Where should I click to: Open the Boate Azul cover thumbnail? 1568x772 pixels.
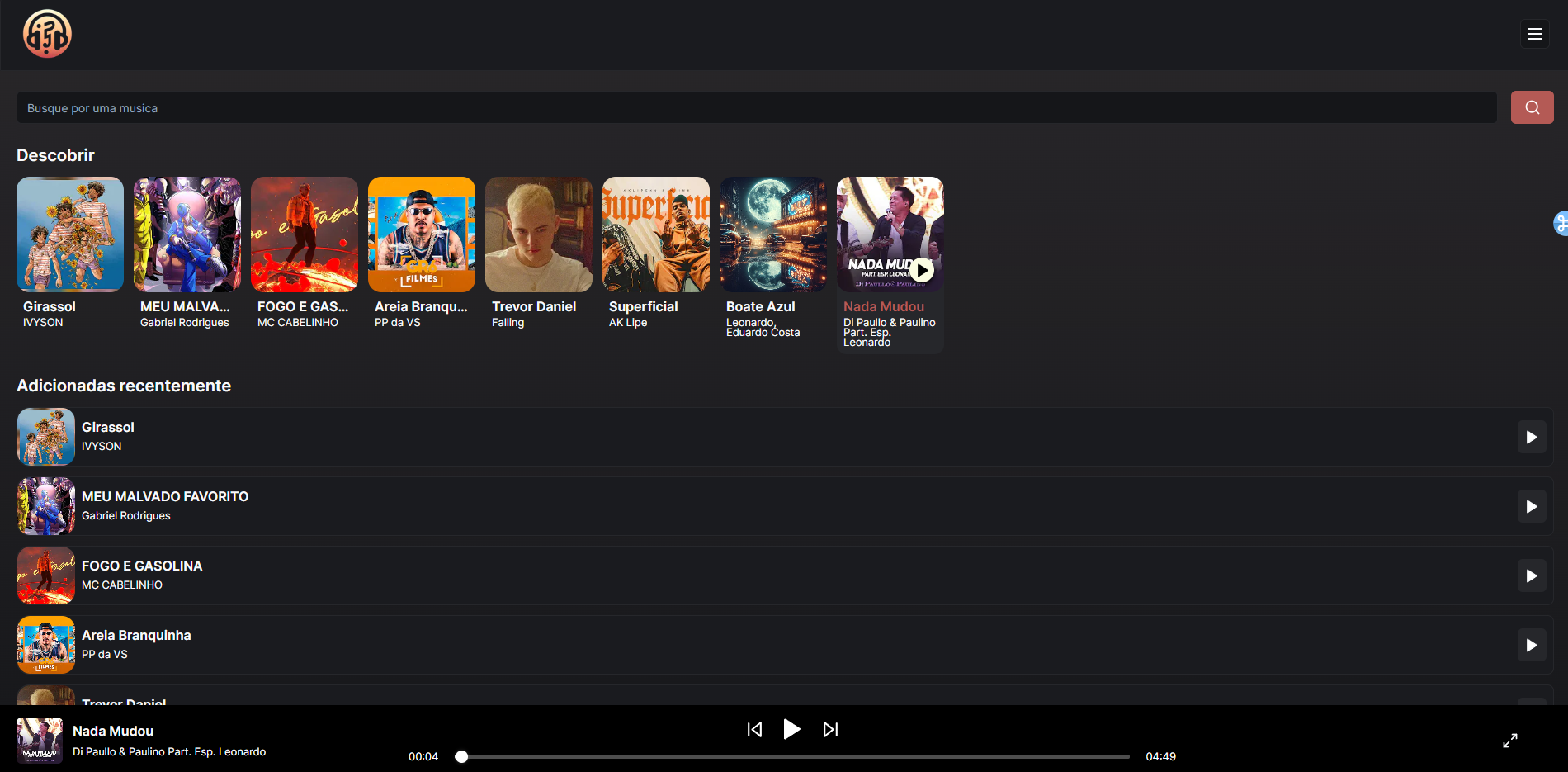pos(772,234)
